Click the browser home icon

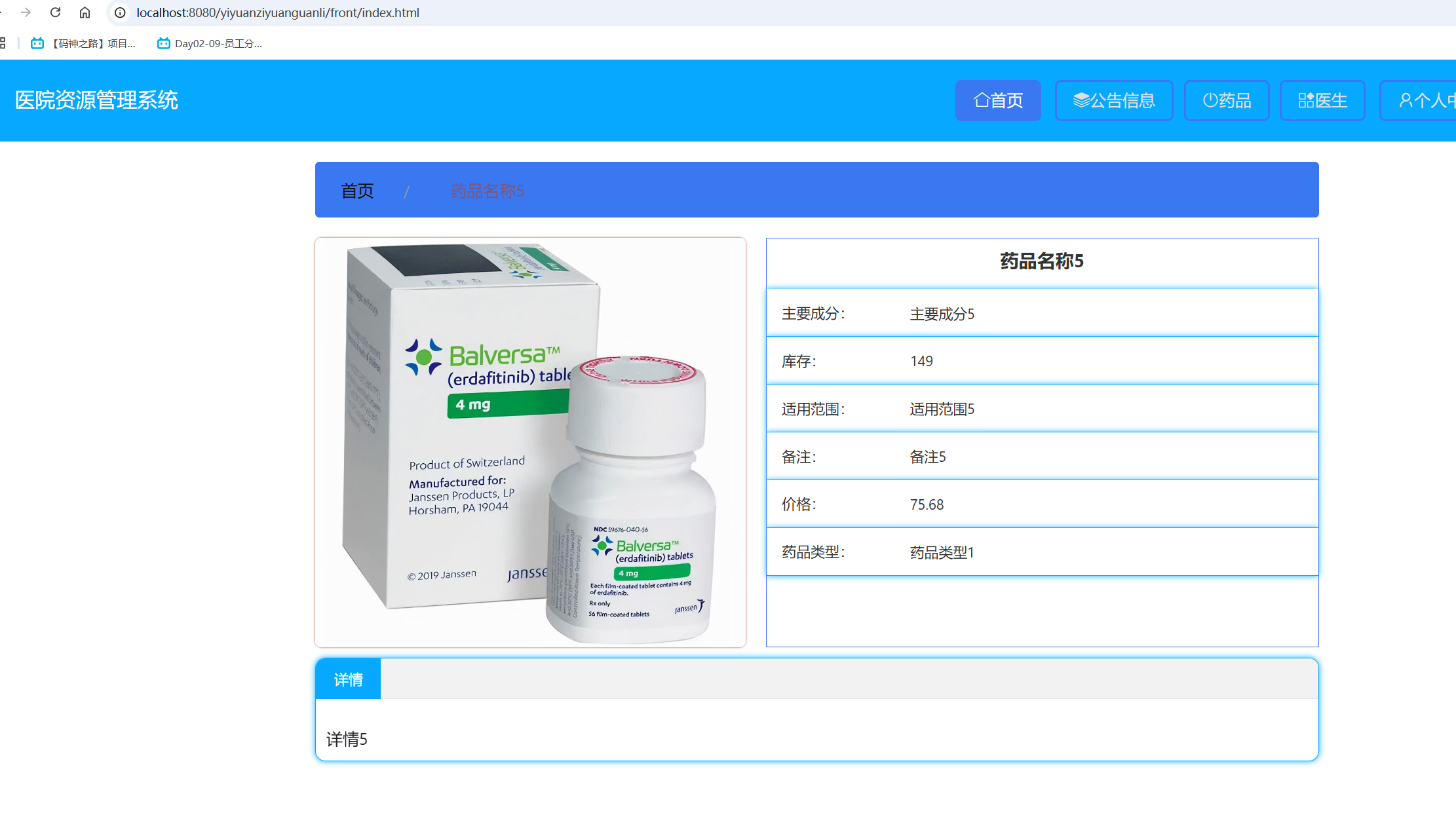85,12
